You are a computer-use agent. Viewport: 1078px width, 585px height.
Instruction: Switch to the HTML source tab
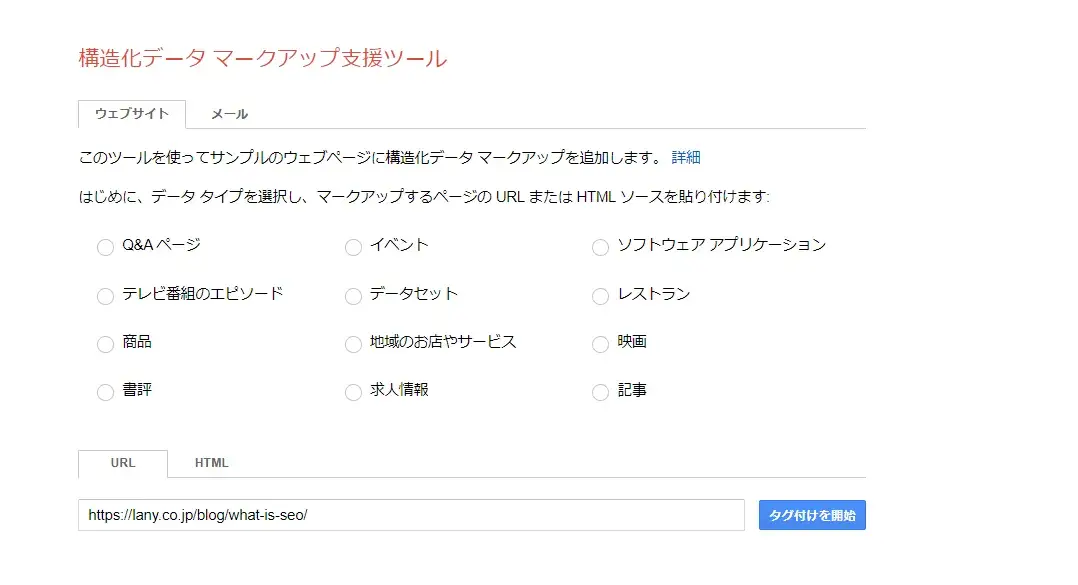[x=211, y=462]
